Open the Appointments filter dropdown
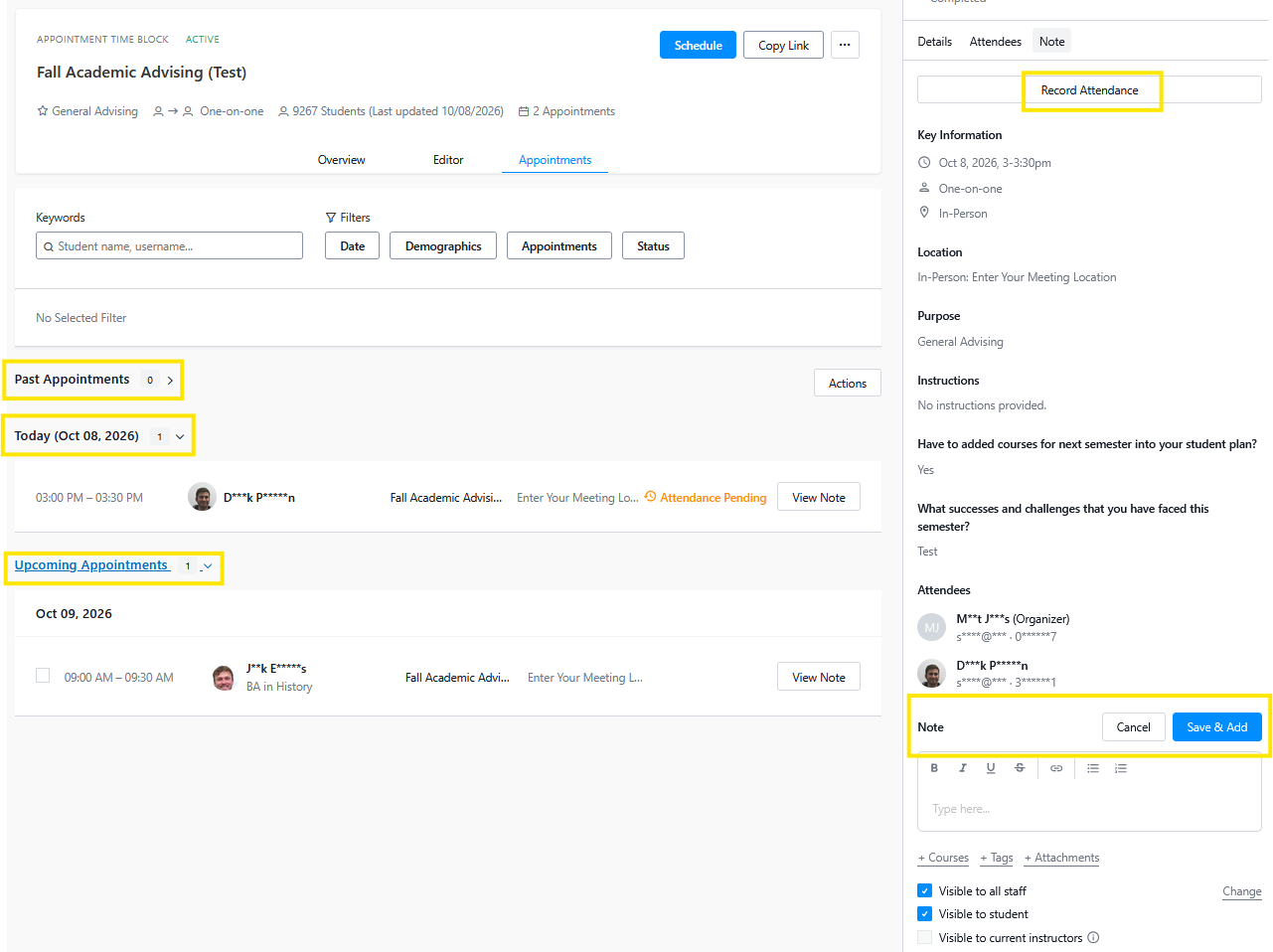 pyautogui.click(x=559, y=245)
